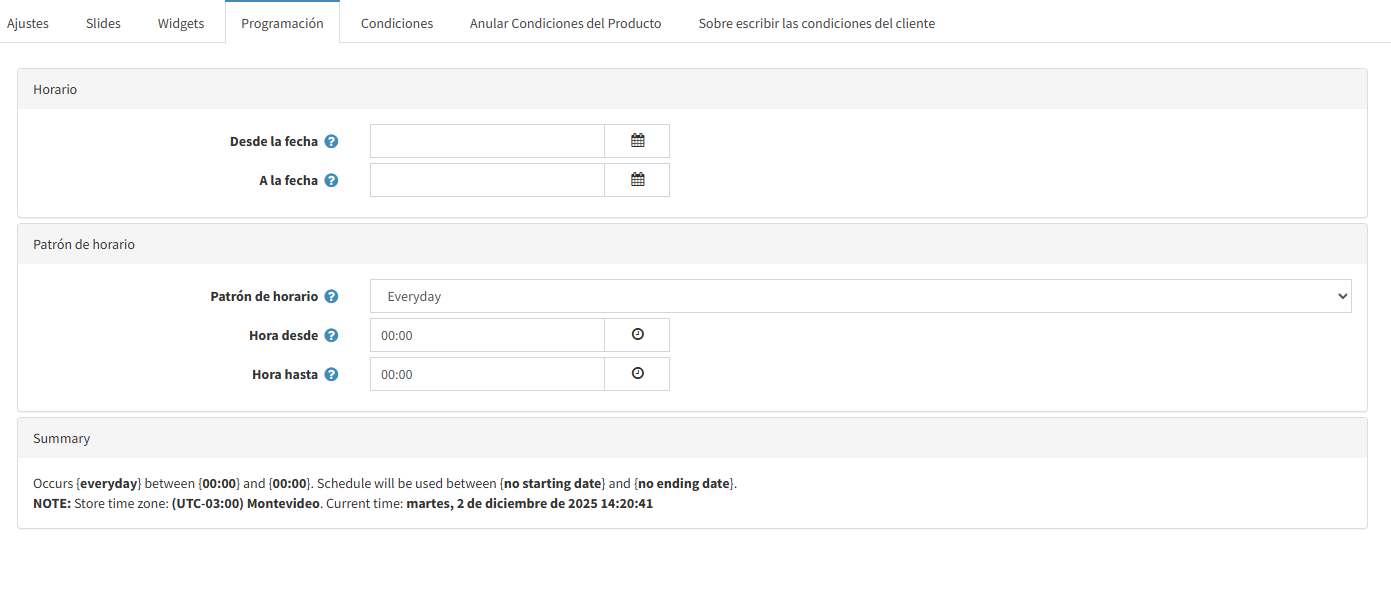Click help icon next to Desde la fecha
The image size is (1391, 606).
point(331,142)
